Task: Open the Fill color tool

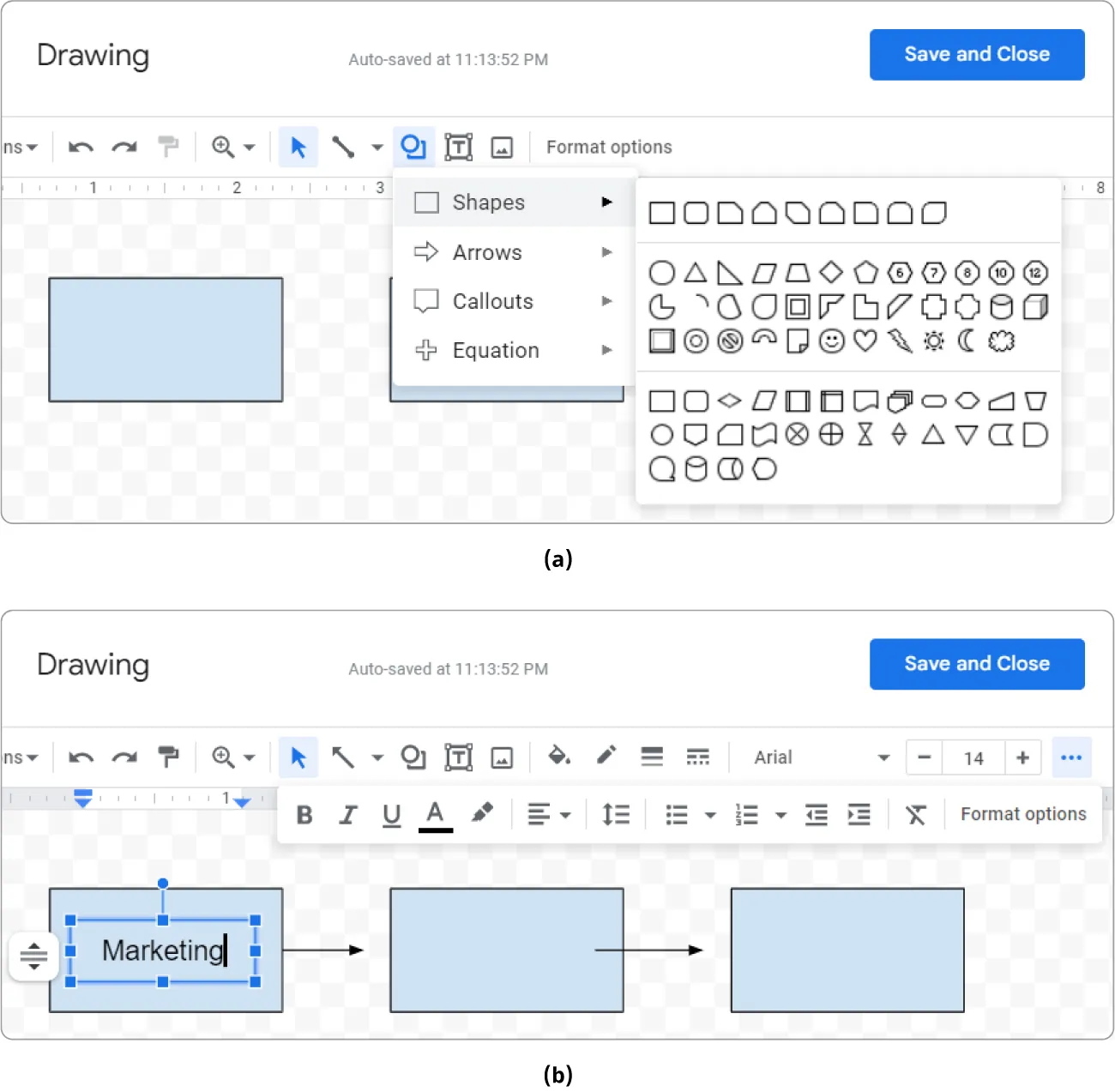Action: [559, 757]
